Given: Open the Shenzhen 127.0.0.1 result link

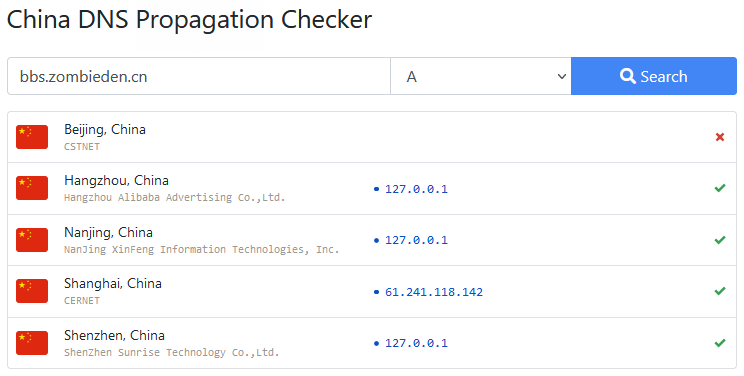Looking at the screenshot, I should coord(416,343).
